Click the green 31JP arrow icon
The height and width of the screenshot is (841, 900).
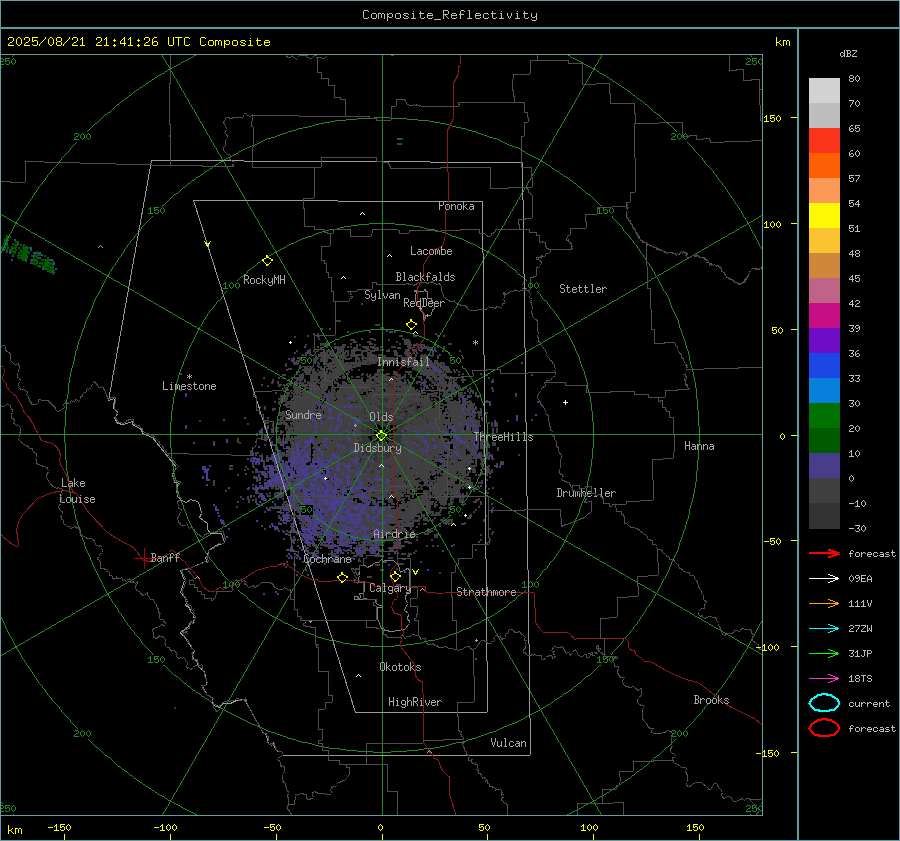pos(824,653)
